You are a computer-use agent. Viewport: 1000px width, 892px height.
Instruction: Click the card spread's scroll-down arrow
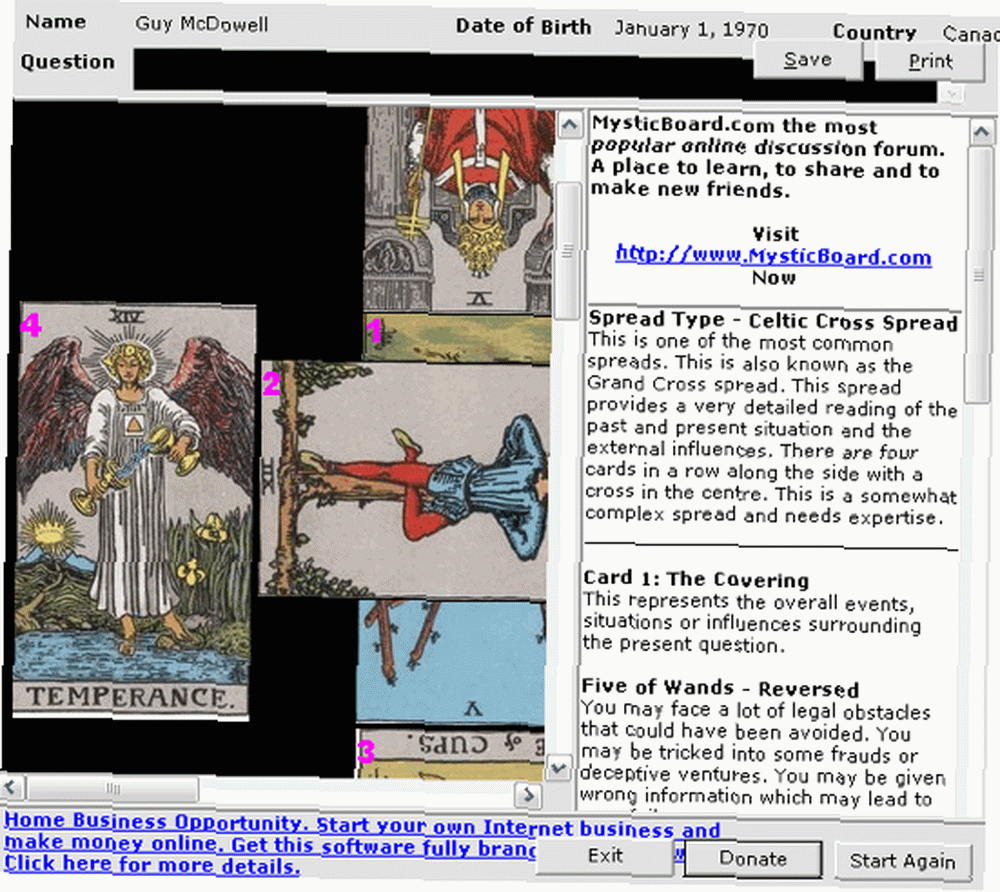click(558, 768)
